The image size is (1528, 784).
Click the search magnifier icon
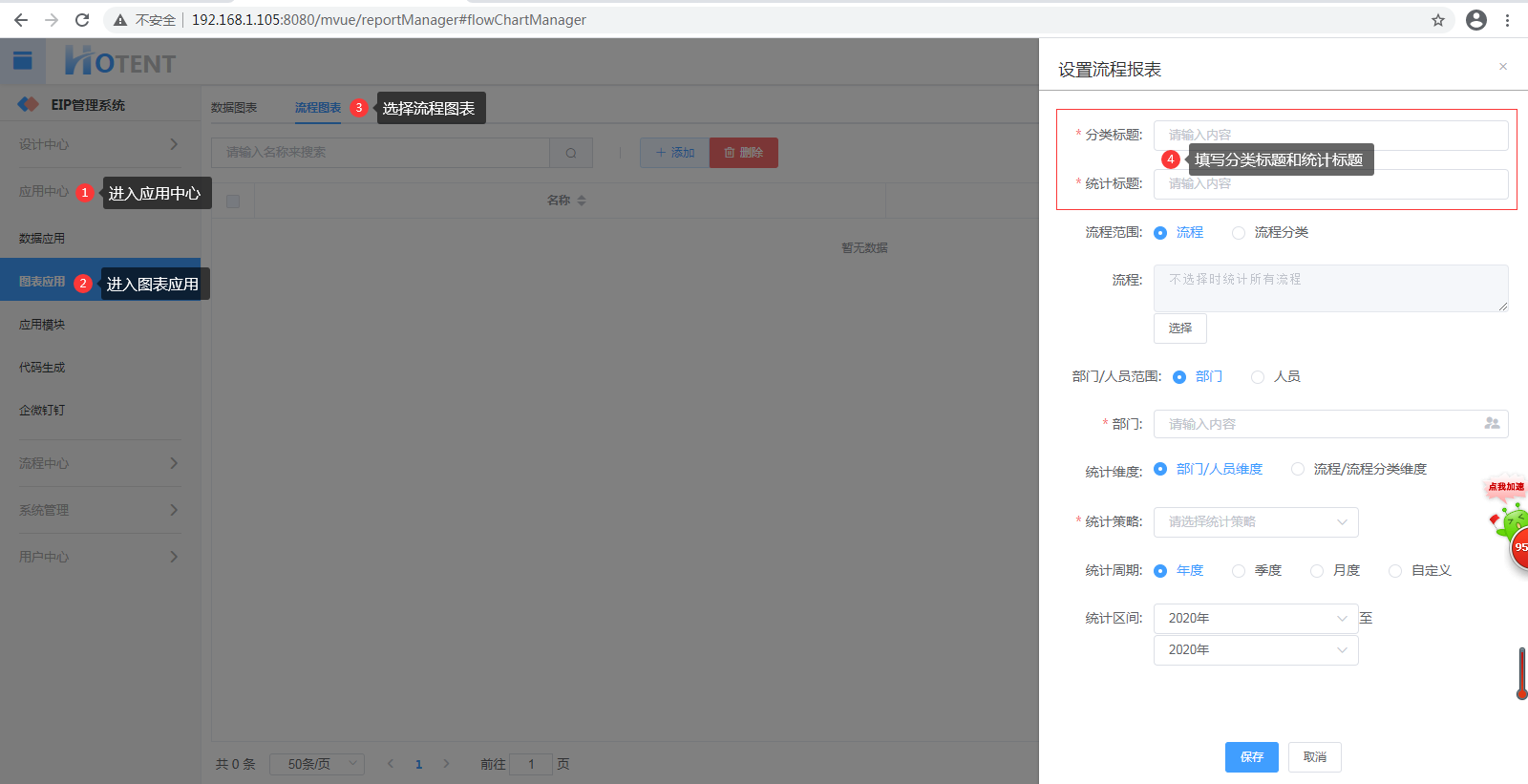[571, 153]
